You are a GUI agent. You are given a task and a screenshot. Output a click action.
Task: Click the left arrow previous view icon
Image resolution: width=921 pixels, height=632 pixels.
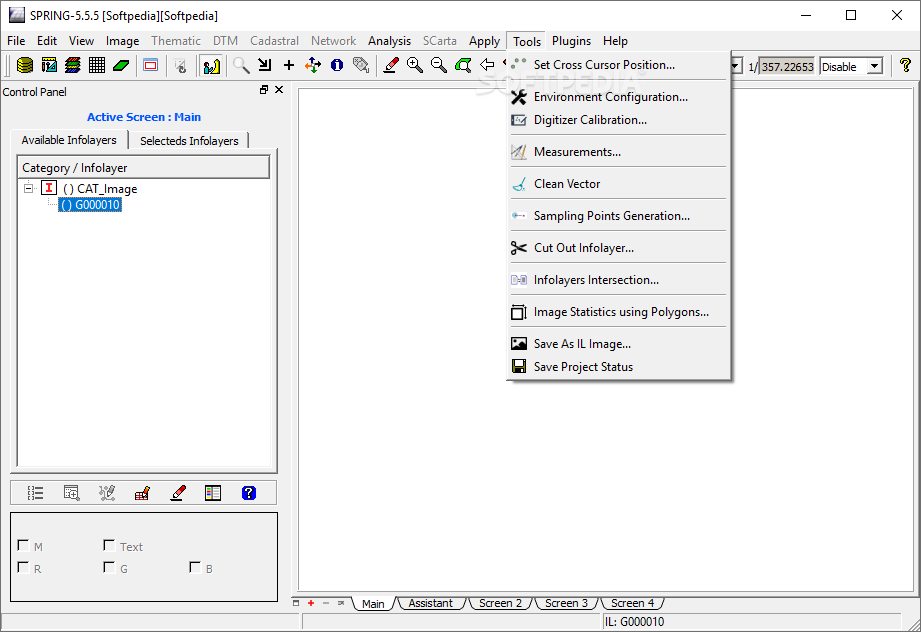(487, 65)
